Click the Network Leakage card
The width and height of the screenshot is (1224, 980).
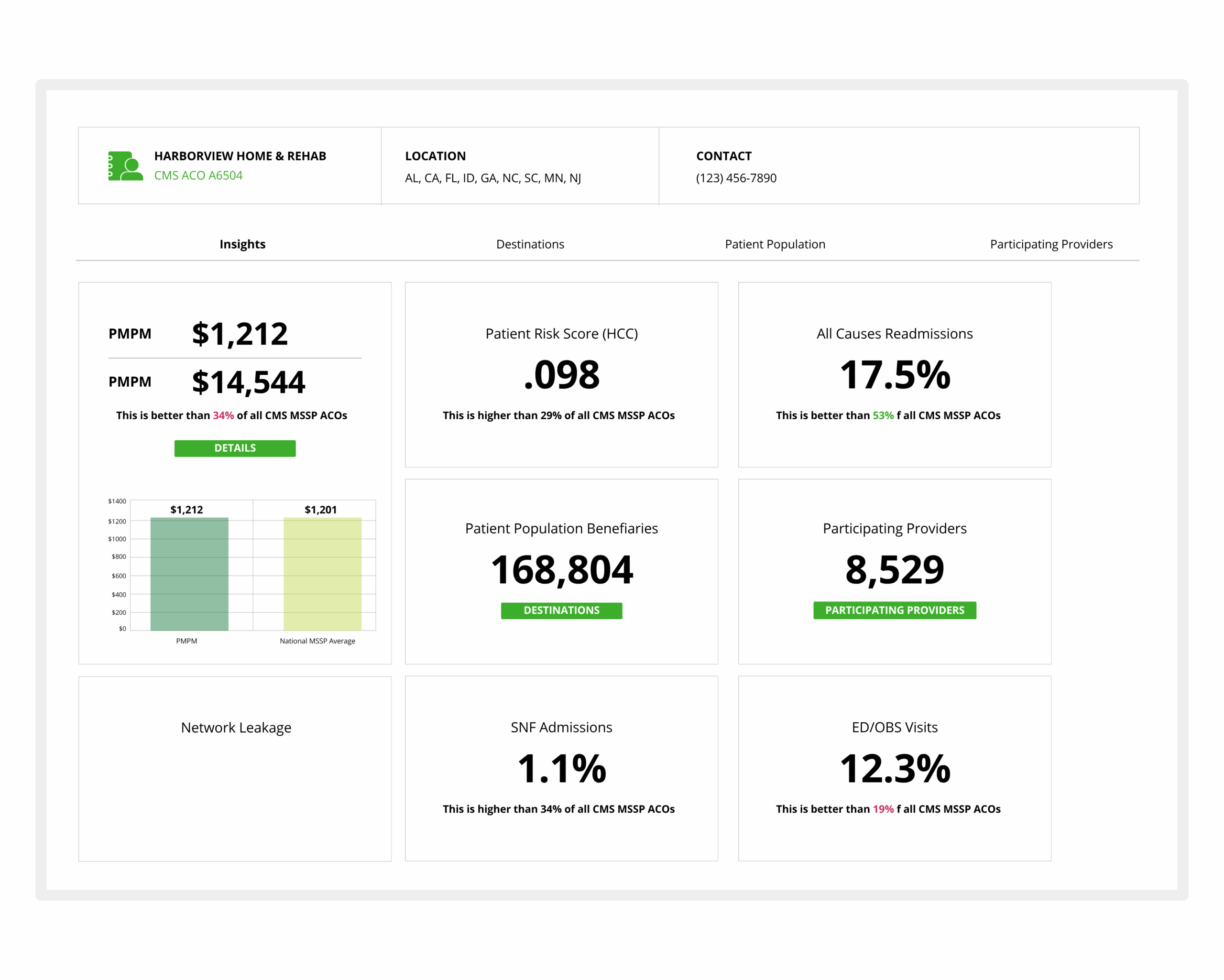[235, 768]
